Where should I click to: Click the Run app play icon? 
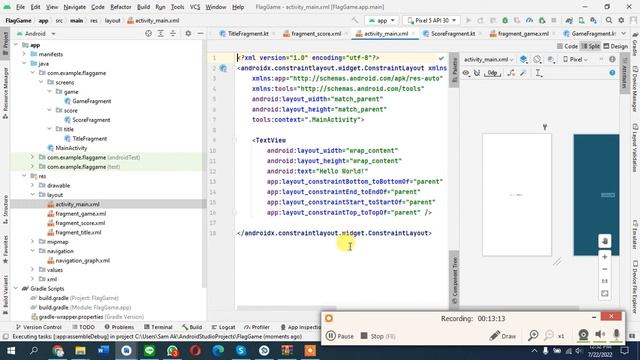coord(468,20)
